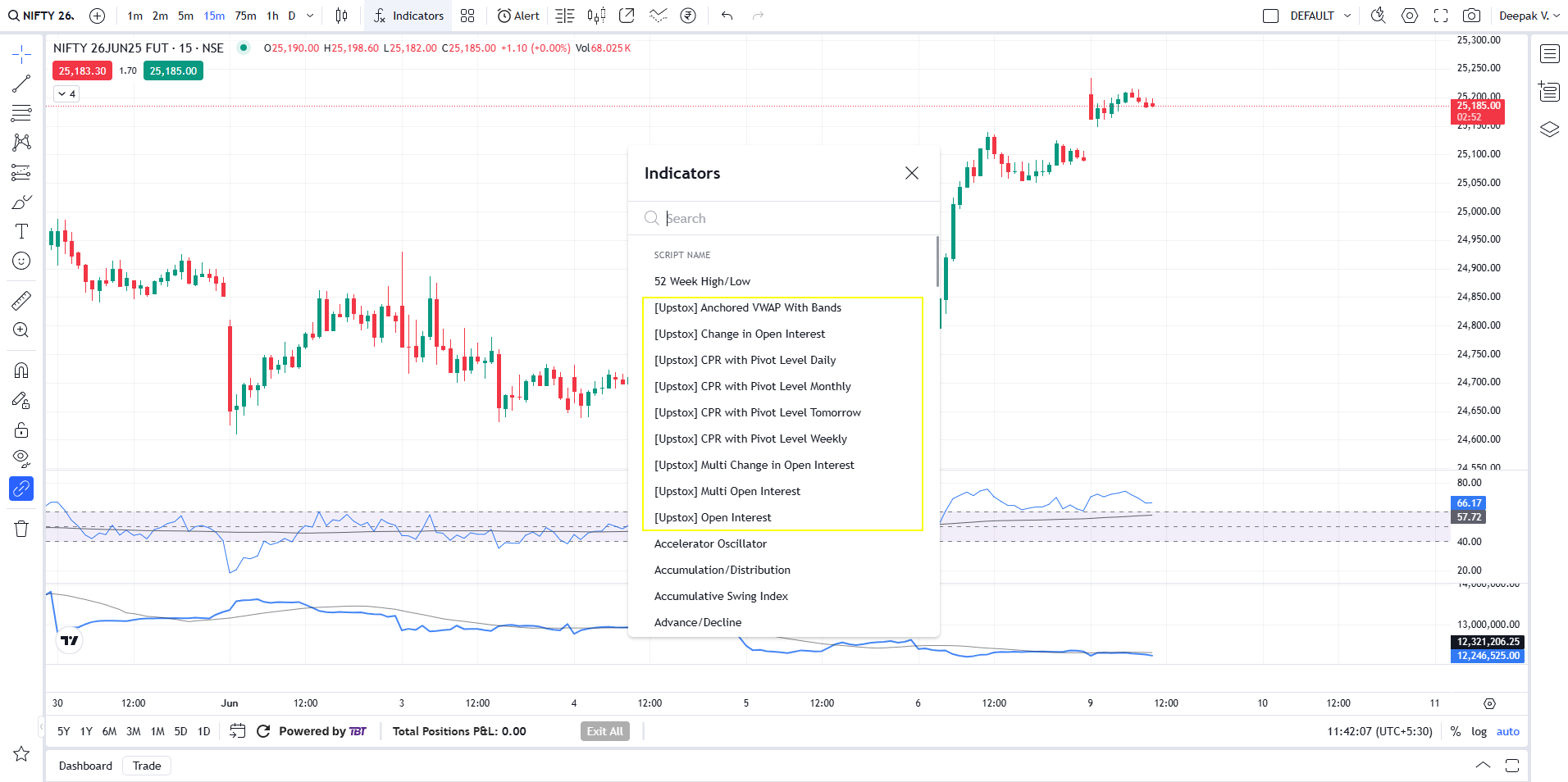Viewport: 1568px width, 782px height.
Task: Toggle the auto scale option
Action: (x=1508, y=731)
